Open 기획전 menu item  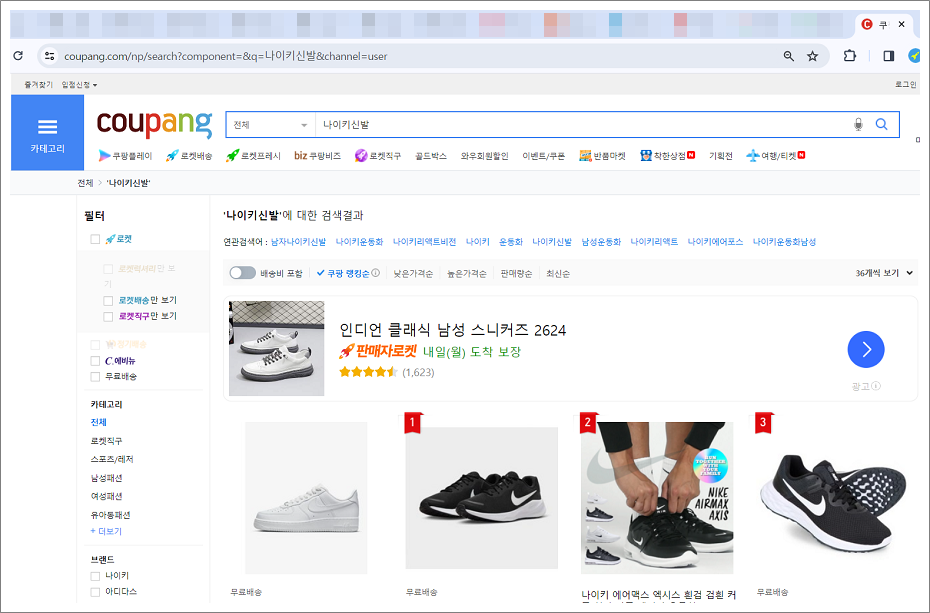pos(721,156)
